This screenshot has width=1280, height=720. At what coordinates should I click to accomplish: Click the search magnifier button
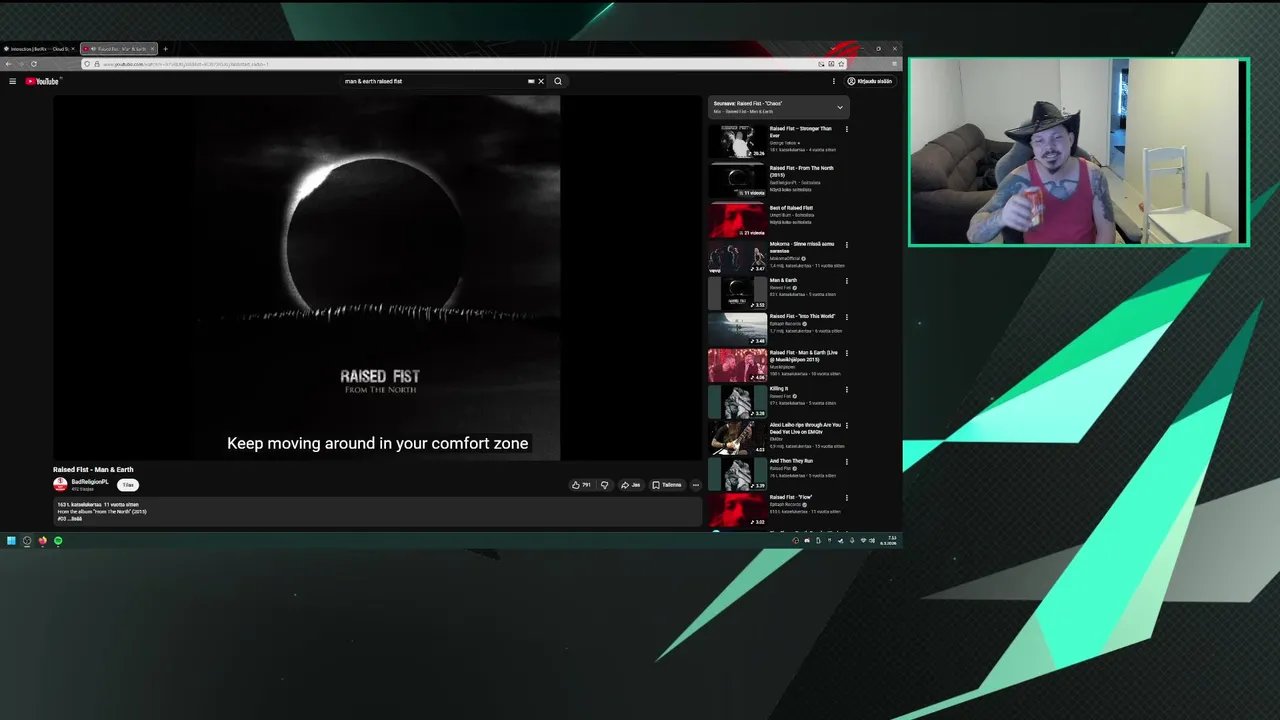pyautogui.click(x=558, y=81)
